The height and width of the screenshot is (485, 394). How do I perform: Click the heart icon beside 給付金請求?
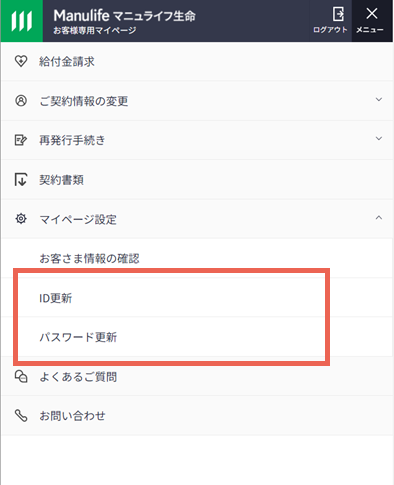coord(21,61)
